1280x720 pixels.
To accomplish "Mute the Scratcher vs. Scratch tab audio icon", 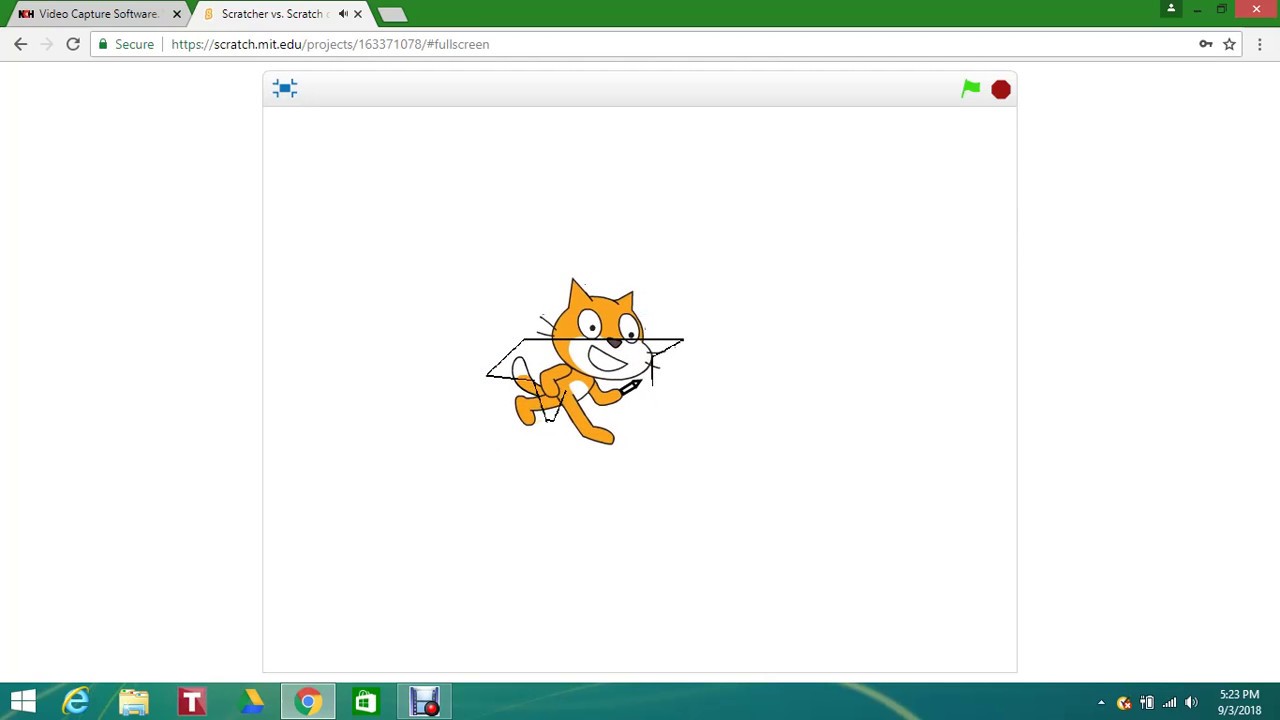I will coord(343,14).
